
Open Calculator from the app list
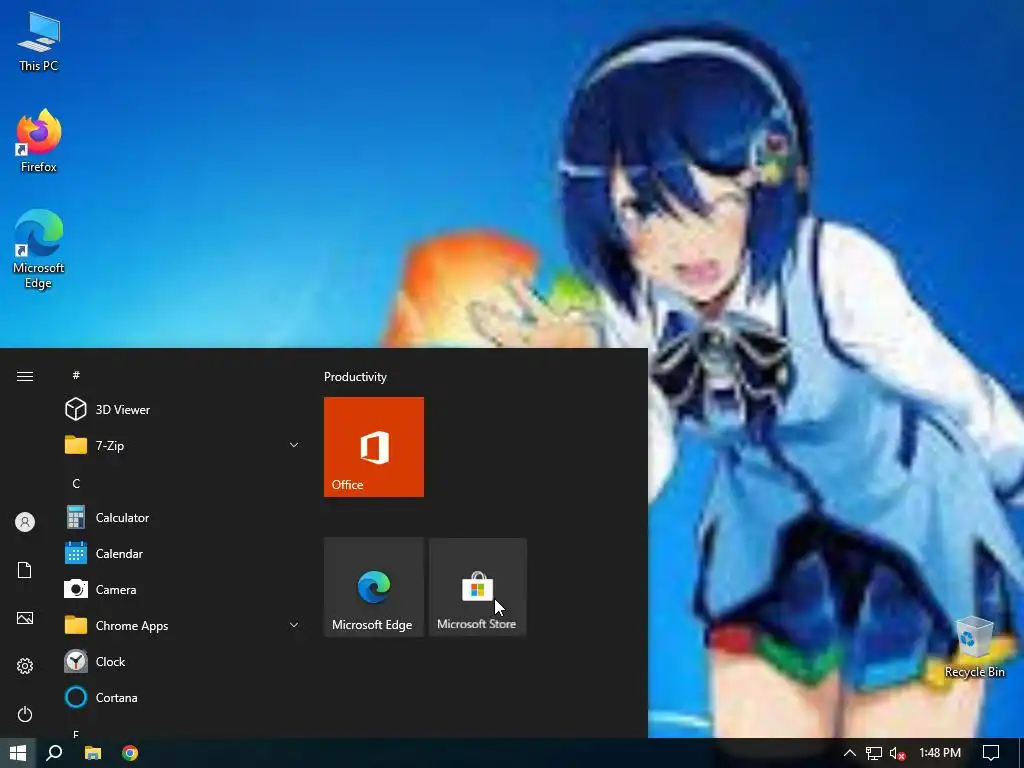pos(183,518)
